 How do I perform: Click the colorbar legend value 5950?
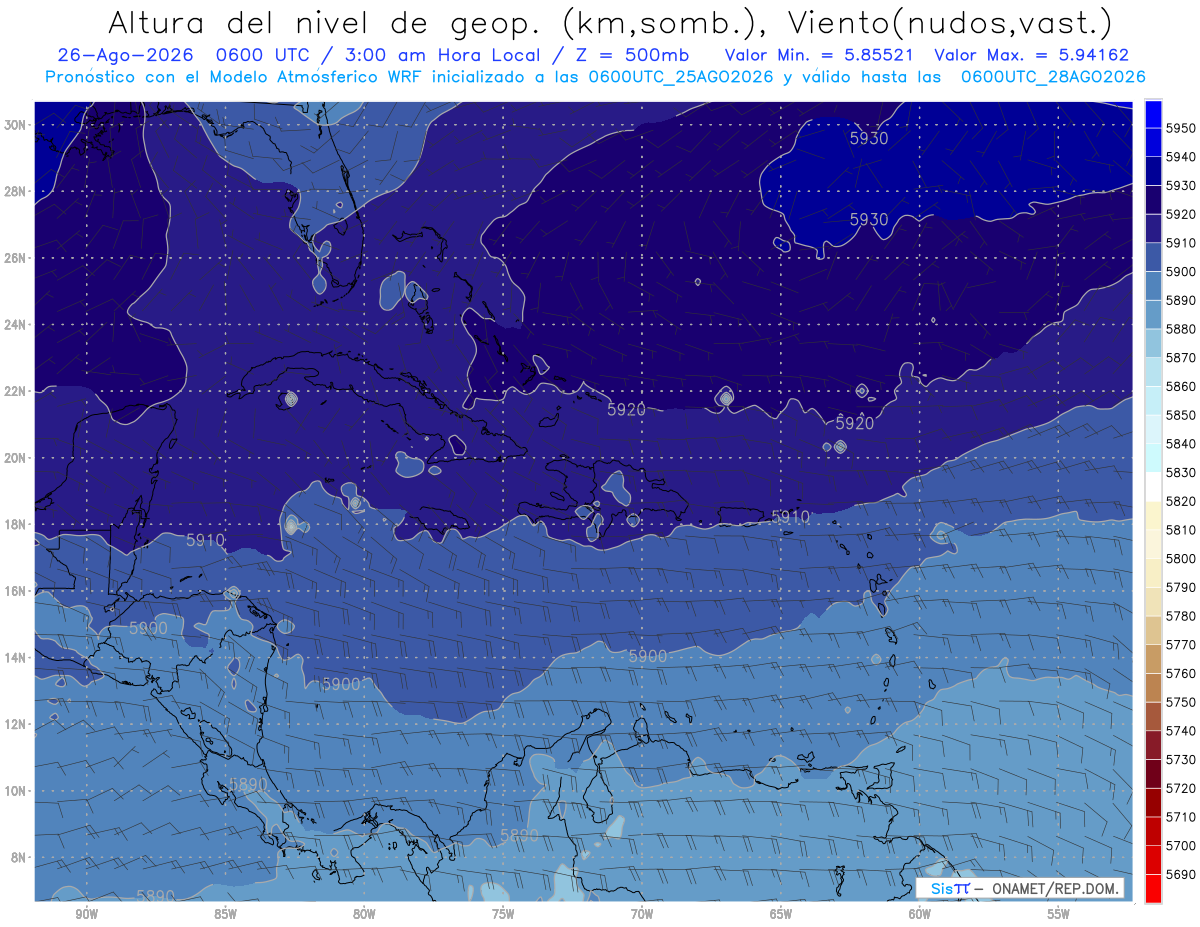point(1181,128)
